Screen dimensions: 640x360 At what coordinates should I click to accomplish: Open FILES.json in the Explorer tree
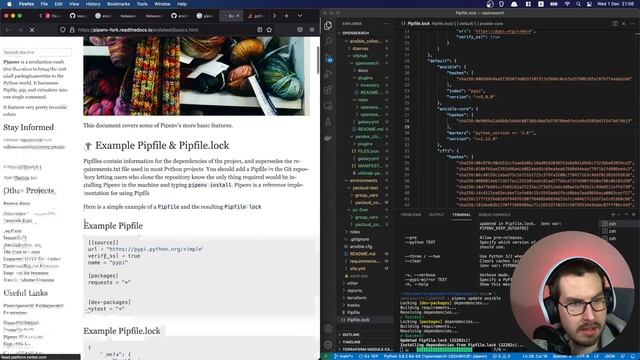pos(368,151)
